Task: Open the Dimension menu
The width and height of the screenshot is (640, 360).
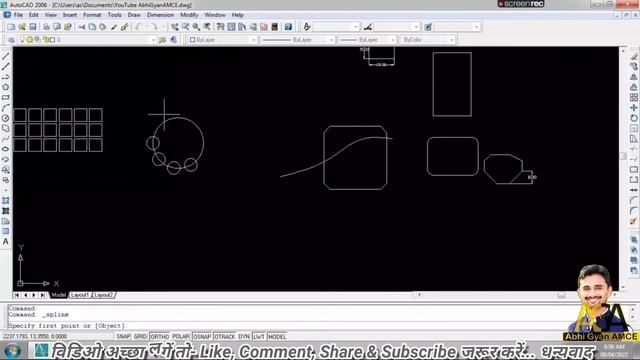Action: (x=160, y=15)
